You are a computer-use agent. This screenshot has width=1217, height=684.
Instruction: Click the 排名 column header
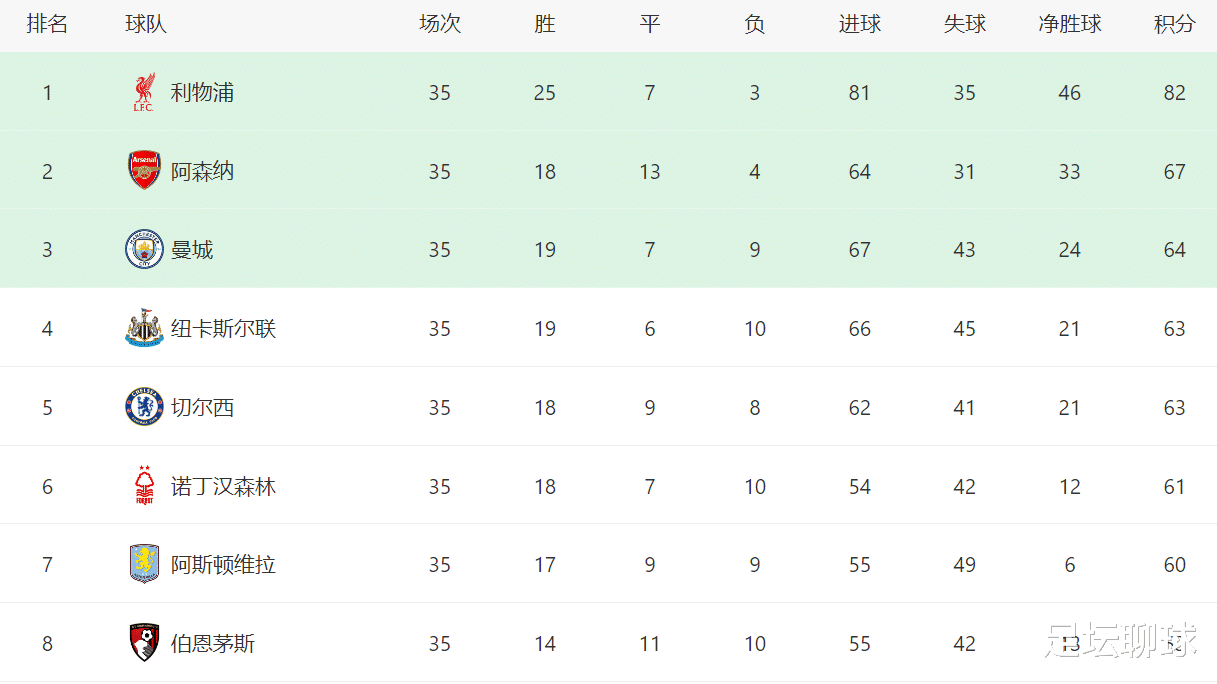pos(47,25)
